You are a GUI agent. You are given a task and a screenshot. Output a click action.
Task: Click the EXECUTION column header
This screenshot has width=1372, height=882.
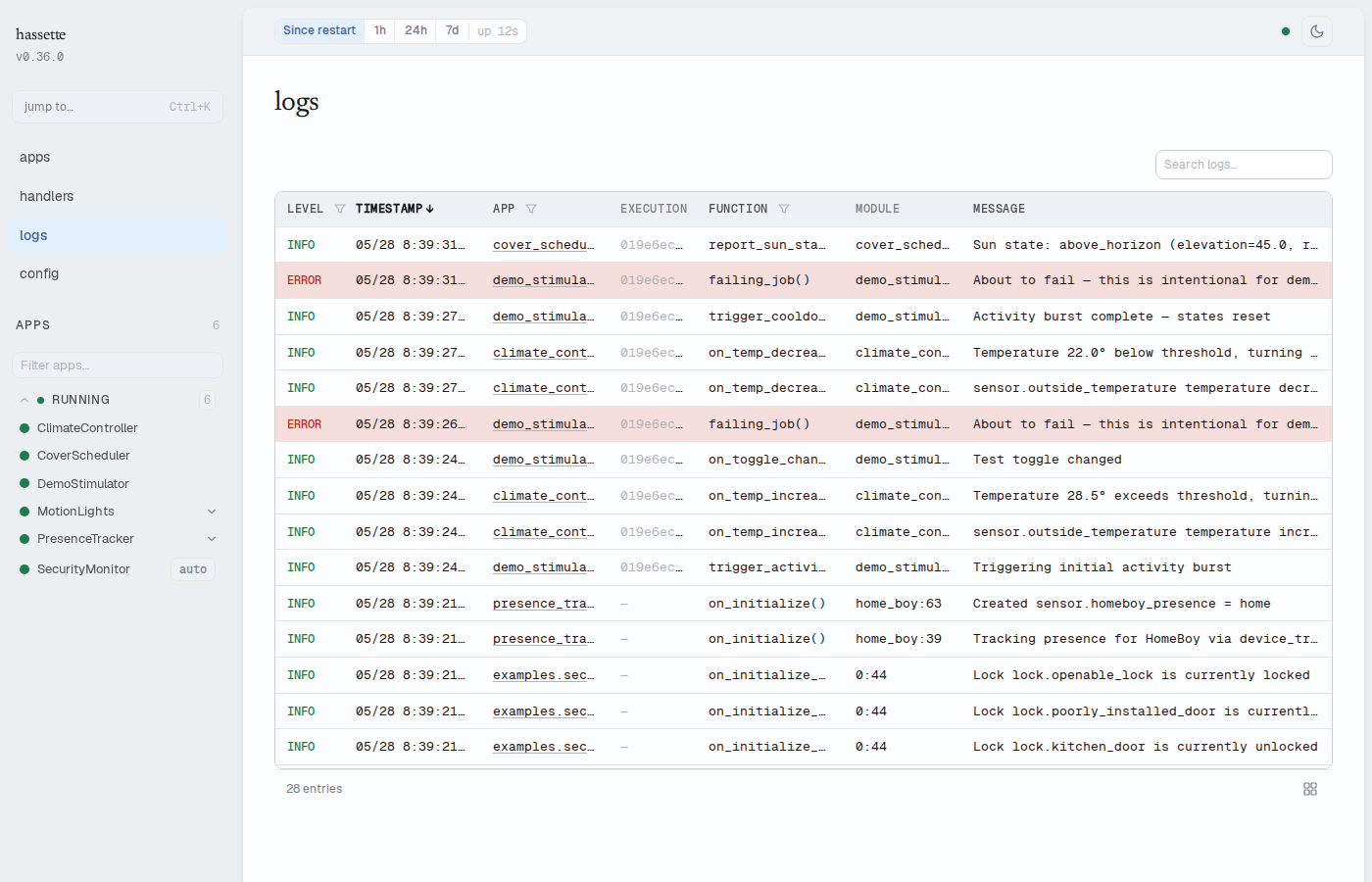click(x=654, y=209)
